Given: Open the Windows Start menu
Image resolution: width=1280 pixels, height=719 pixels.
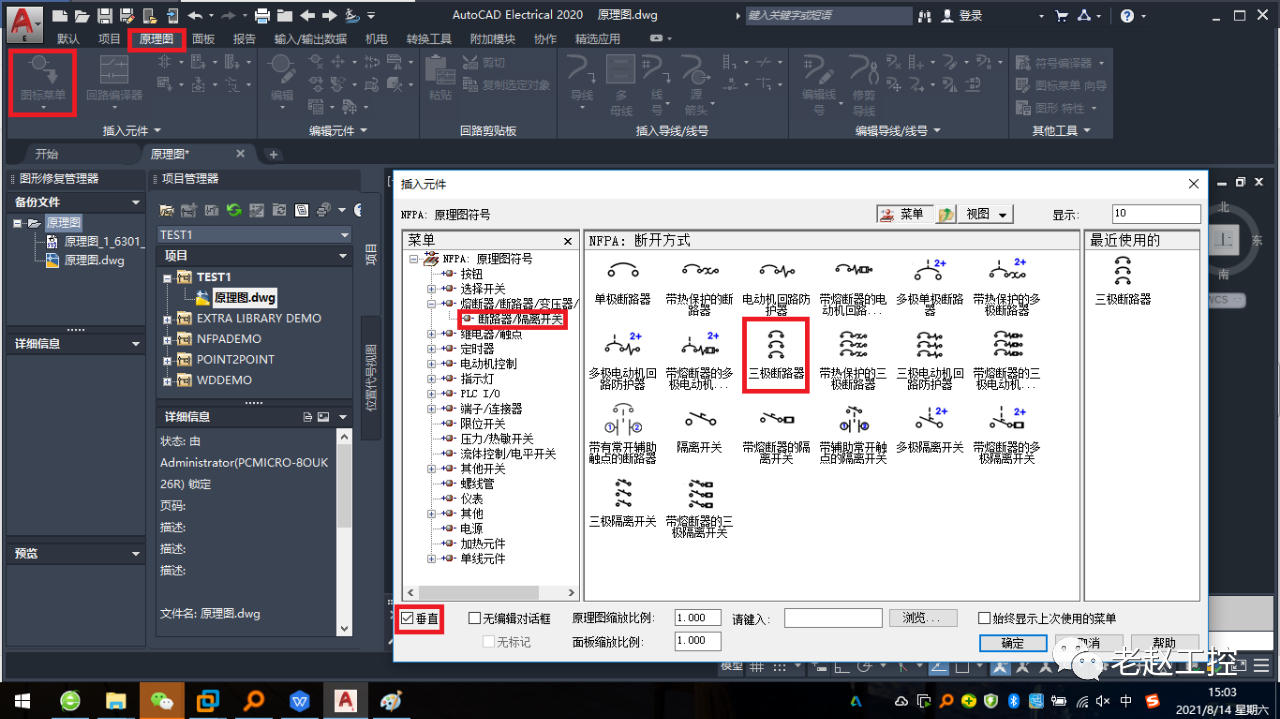Looking at the screenshot, I should click(22, 700).
